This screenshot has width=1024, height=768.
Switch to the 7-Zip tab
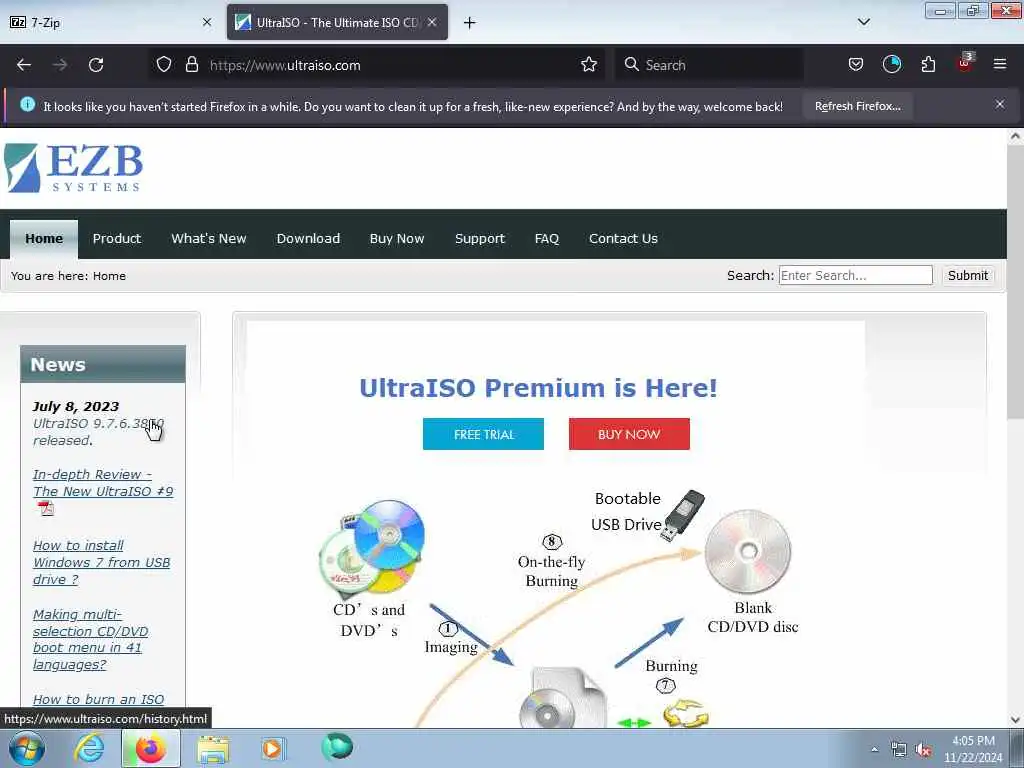[x=111, y=22]
